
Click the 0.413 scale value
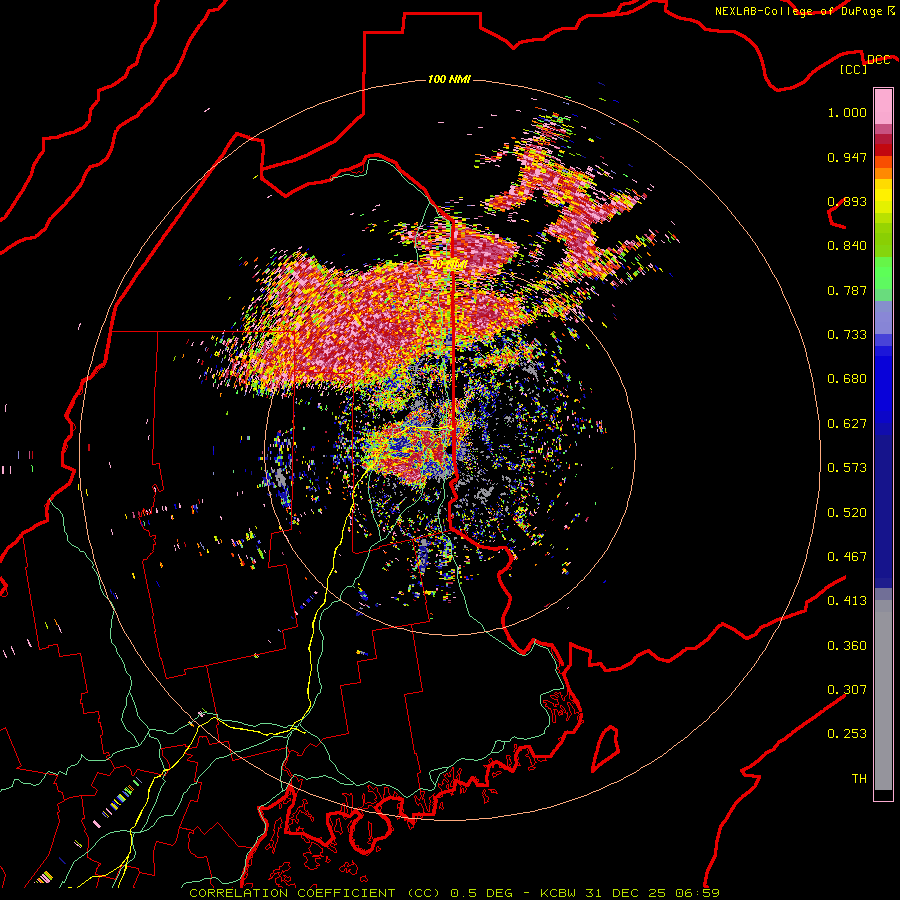pyautogui.click(x=847, y=601)
